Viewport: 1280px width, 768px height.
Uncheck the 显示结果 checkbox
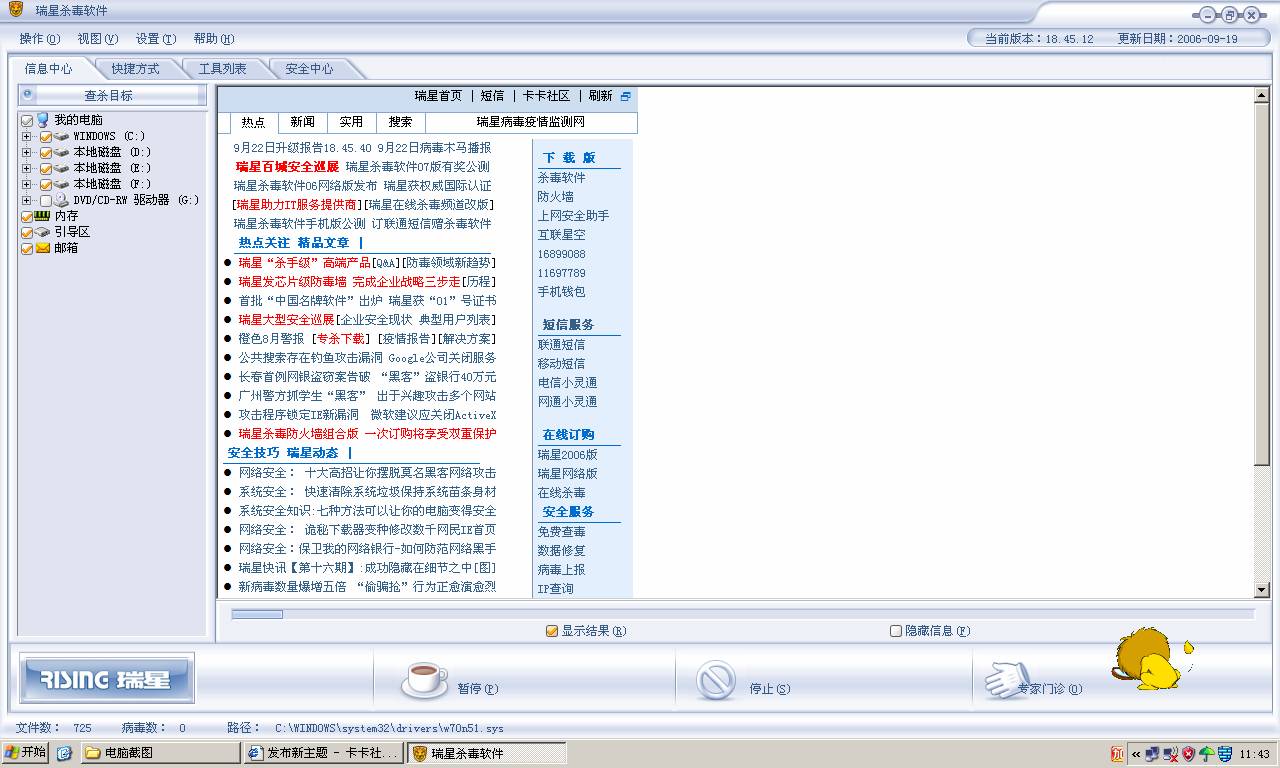[552, 631]
